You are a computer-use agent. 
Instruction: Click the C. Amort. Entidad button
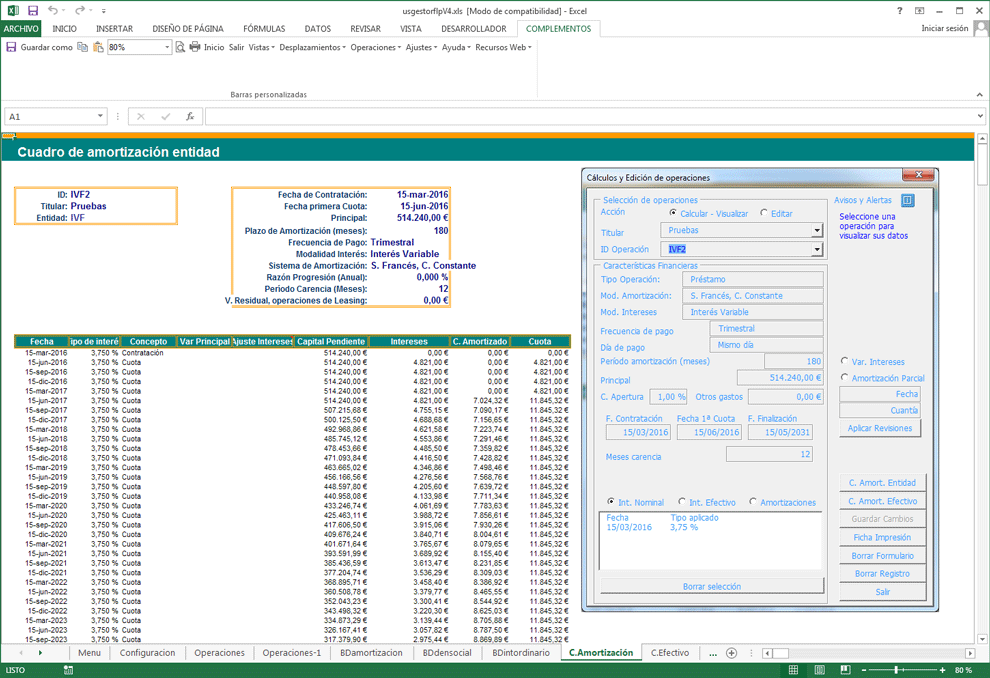point(882,482)
